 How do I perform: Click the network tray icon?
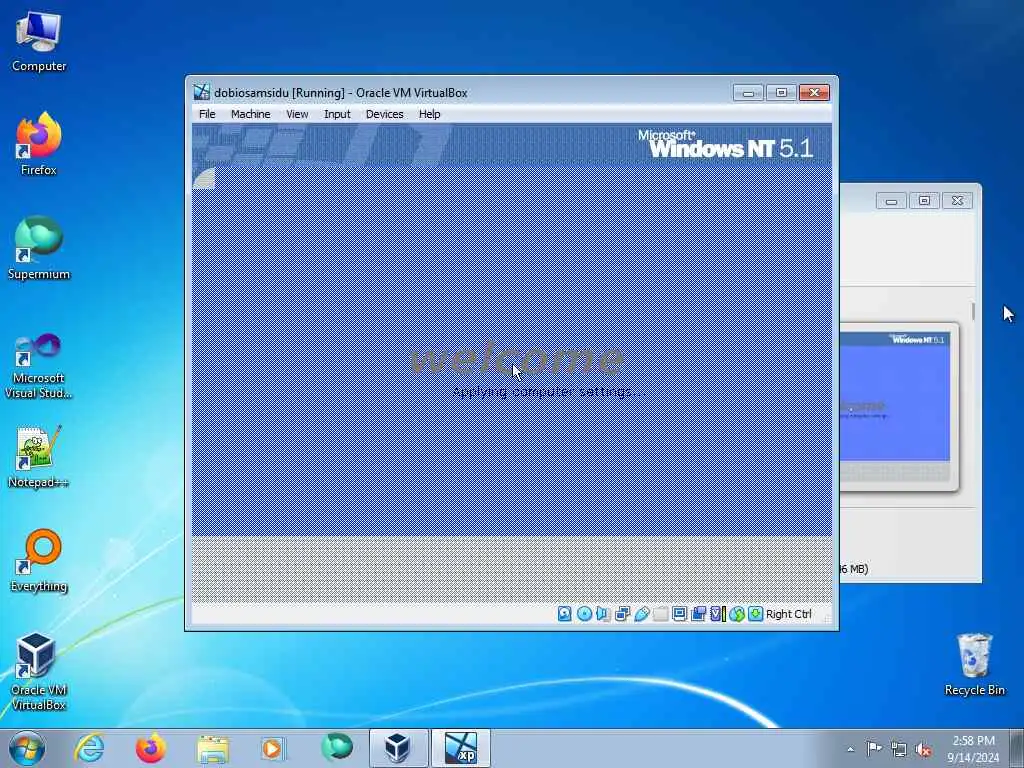coord(899,749)
